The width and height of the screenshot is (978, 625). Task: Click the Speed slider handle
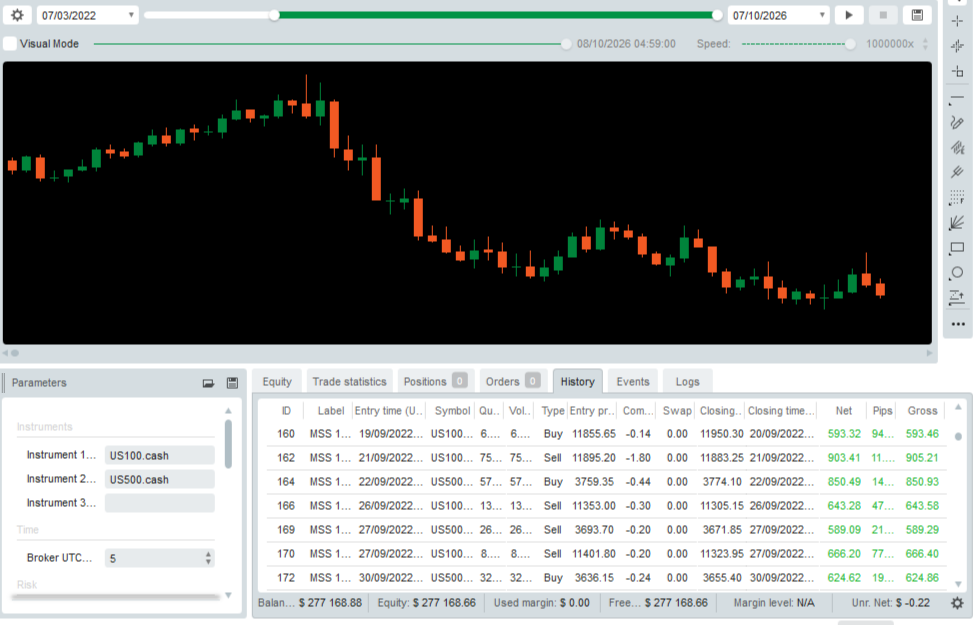pos(850,44)
